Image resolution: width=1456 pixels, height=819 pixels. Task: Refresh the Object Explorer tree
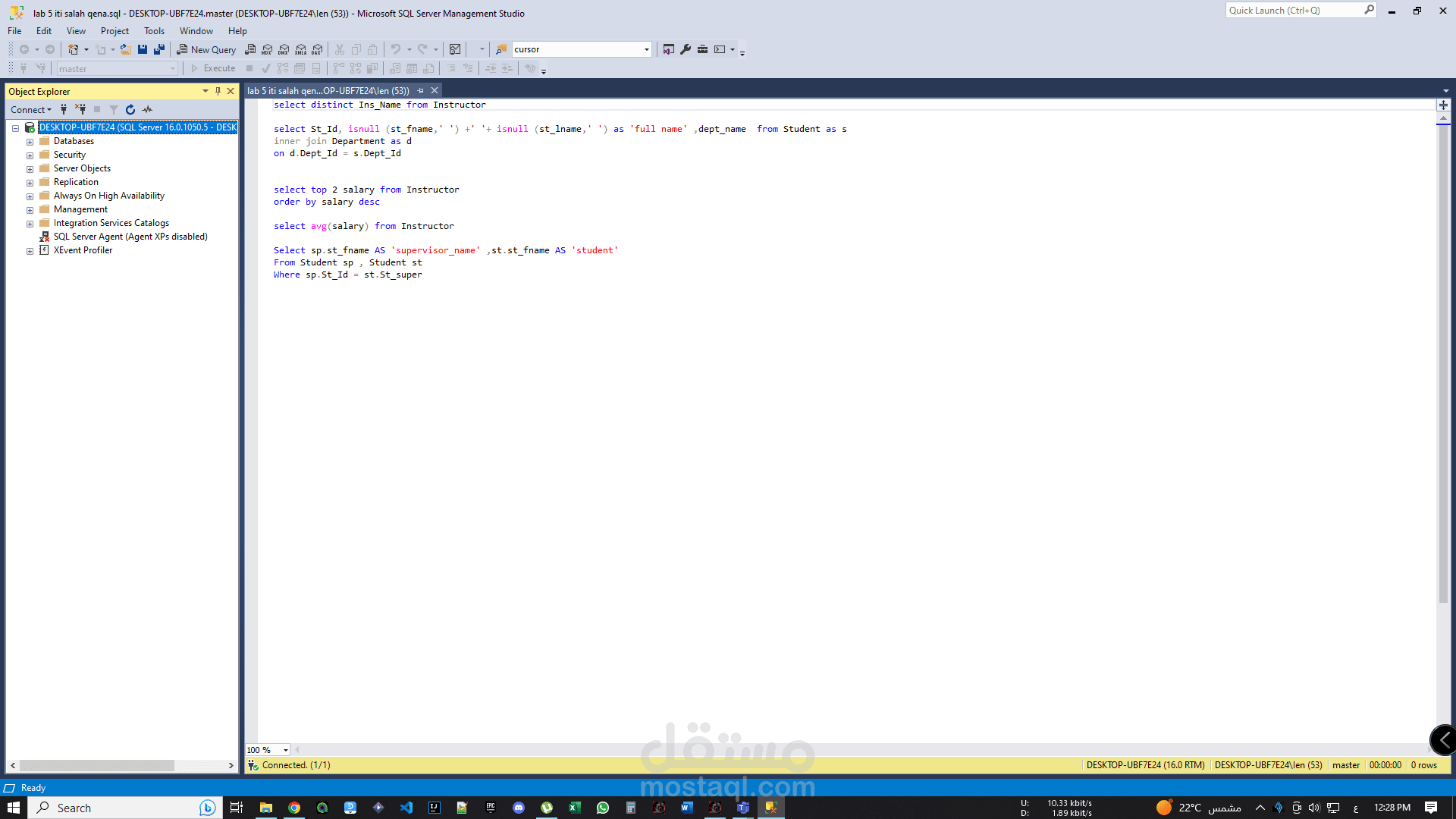pyautogui.click(x=130, y=110)
